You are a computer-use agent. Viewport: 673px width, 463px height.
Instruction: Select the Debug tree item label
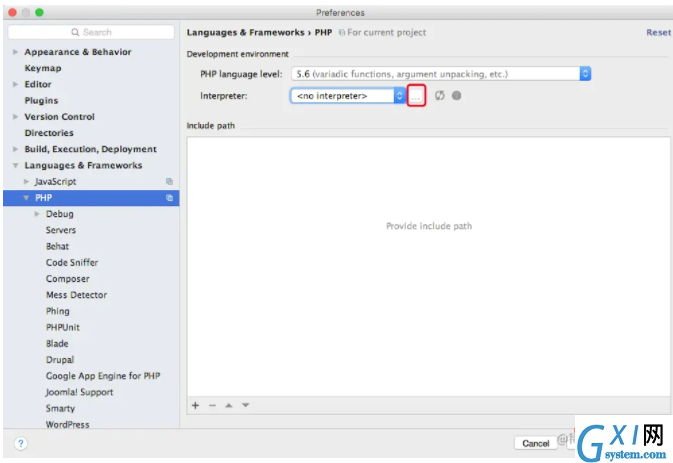tap(60, 214)
